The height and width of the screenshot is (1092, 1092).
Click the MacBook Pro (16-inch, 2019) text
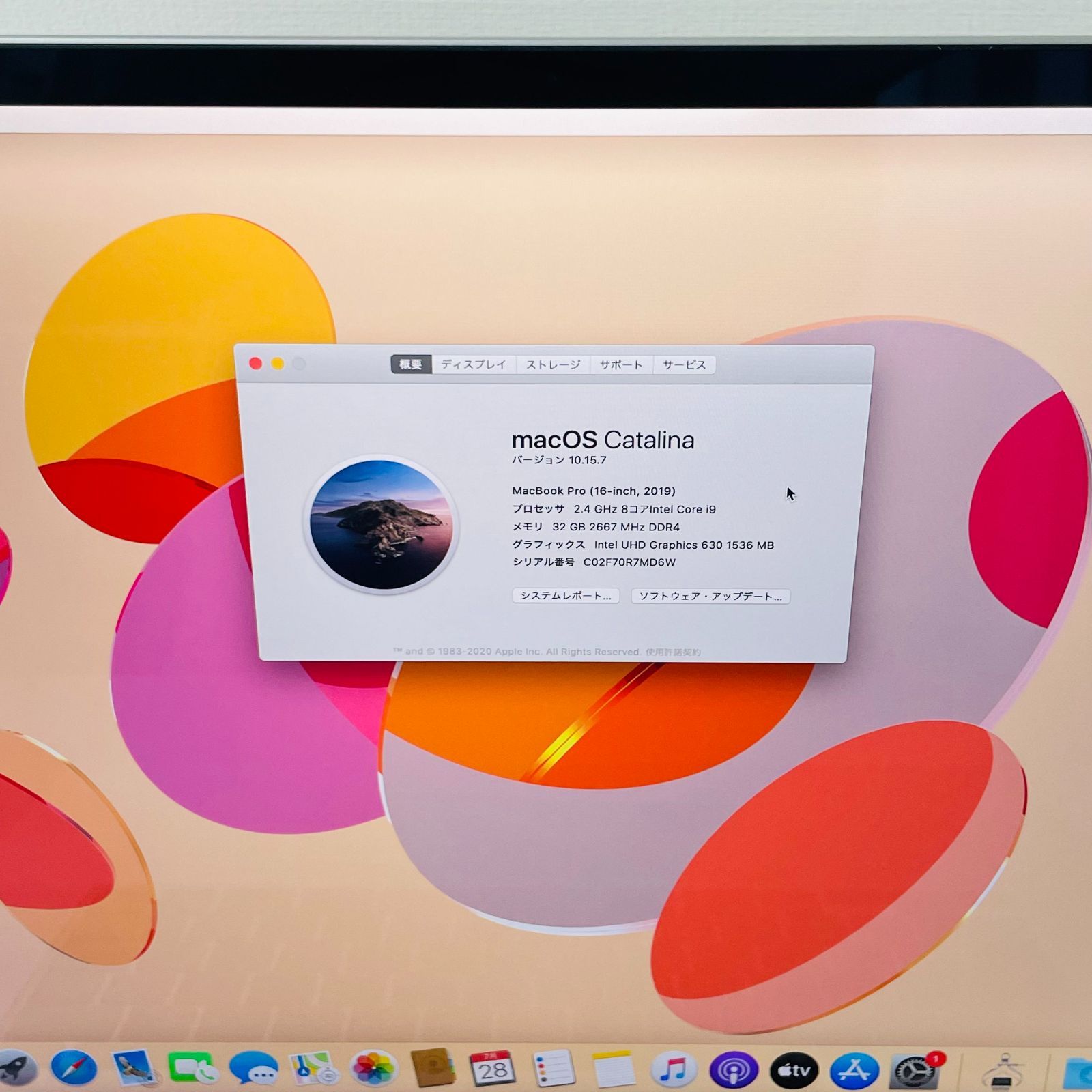594,491
